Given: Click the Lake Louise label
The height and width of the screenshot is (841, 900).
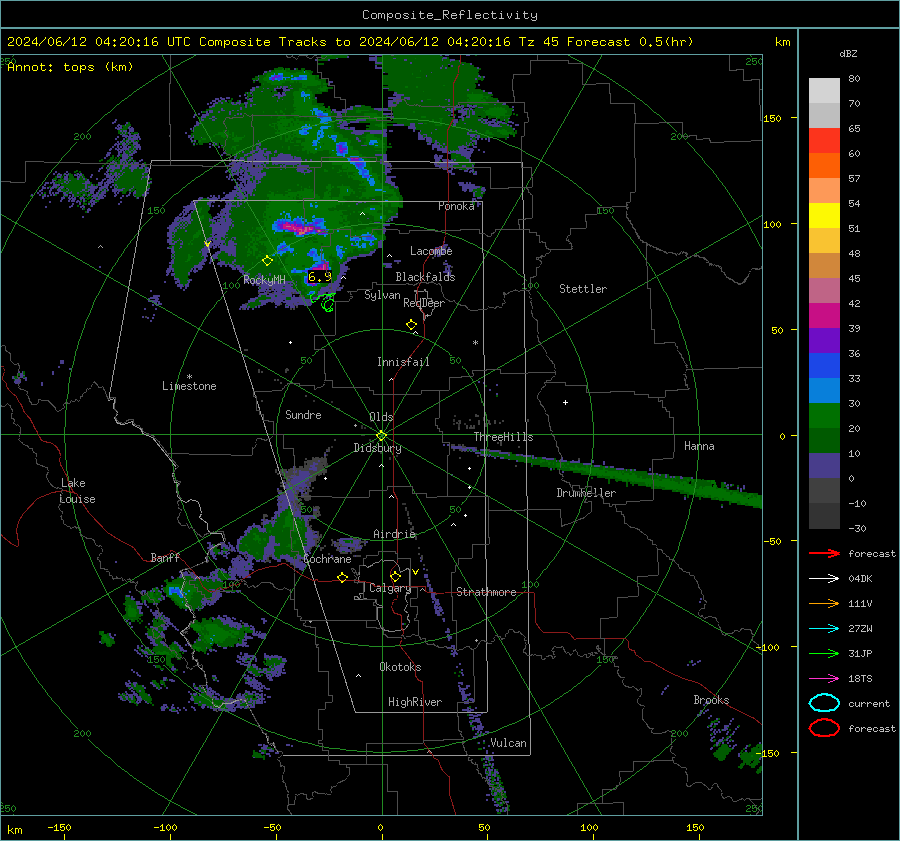Looking at the screenshot, I should click(77, 491).
